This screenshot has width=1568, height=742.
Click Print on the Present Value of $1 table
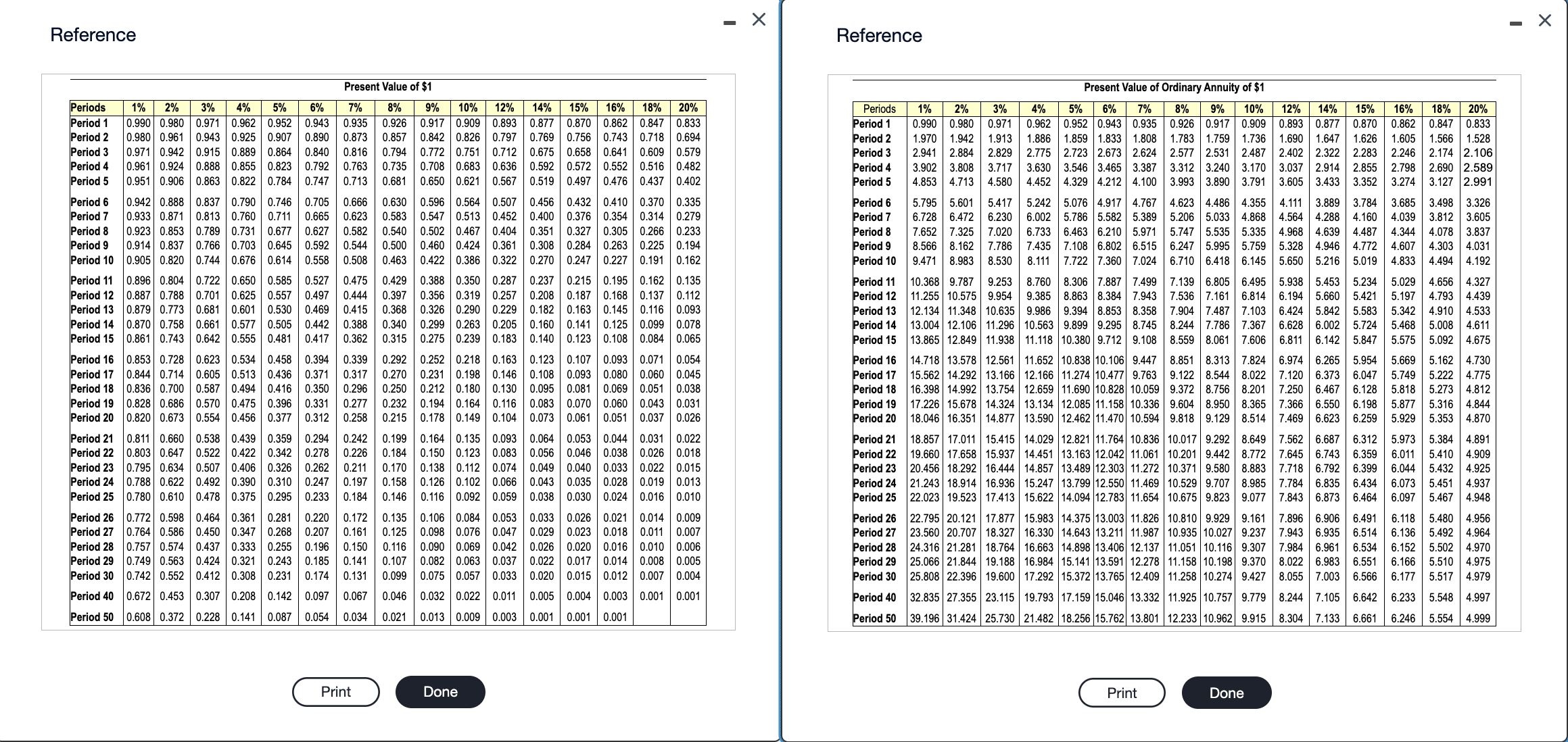(335, 691)
